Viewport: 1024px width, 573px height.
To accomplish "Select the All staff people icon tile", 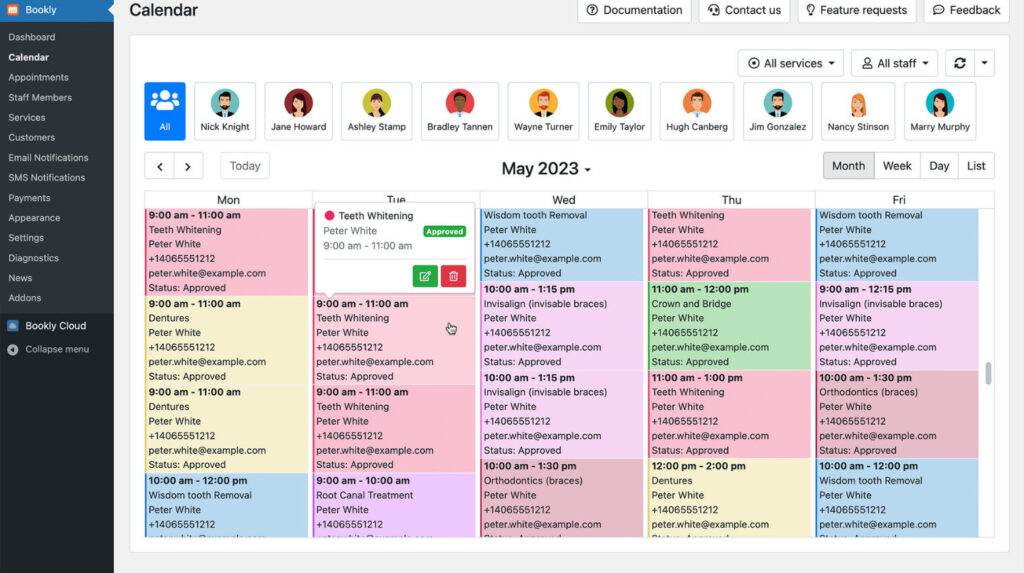I will pos(165,111).
